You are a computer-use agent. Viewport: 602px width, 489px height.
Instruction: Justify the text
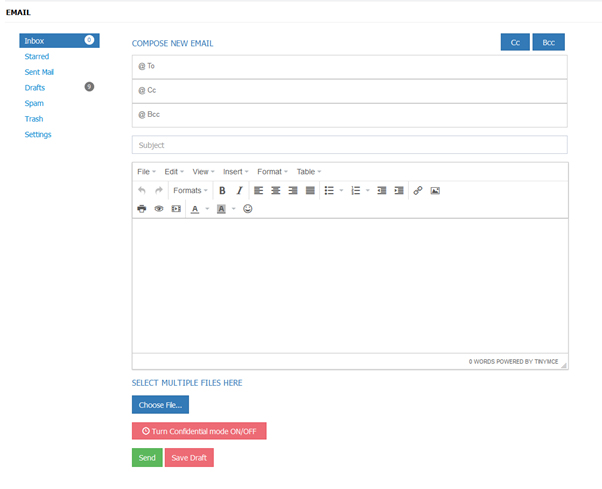(x=310, y=190)
